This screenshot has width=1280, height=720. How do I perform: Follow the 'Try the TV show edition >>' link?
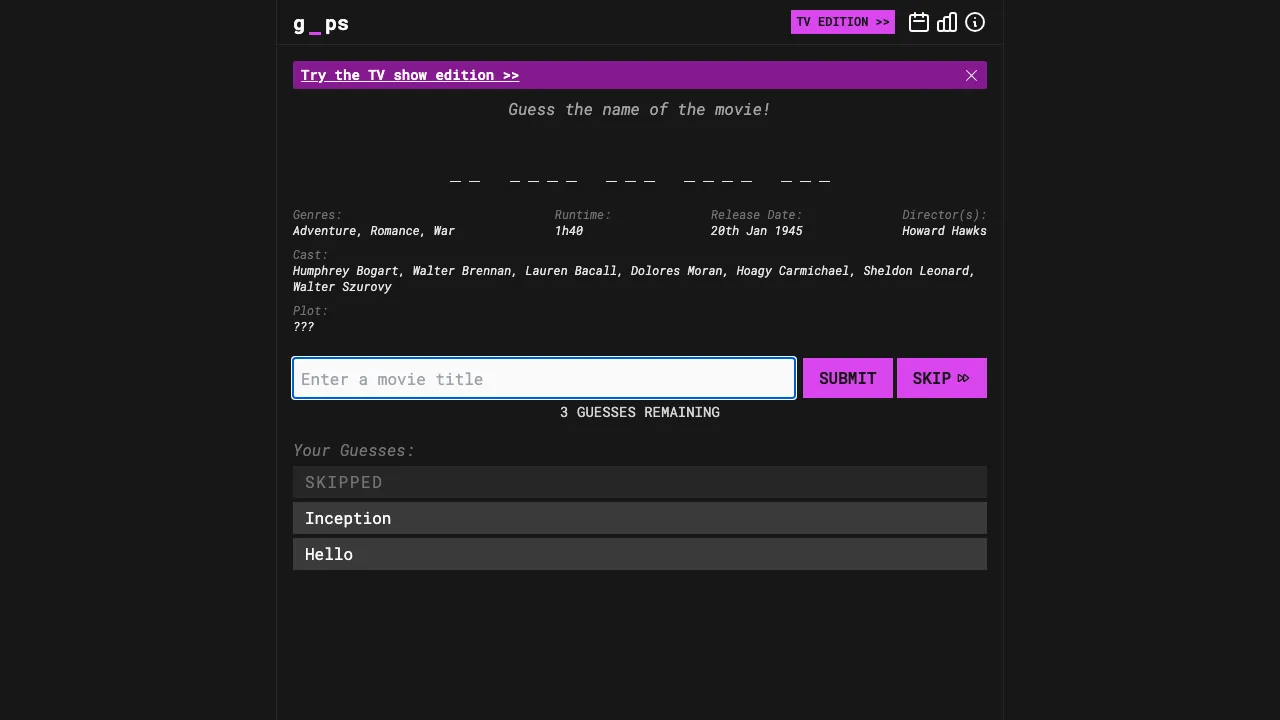tap(410, 75)
